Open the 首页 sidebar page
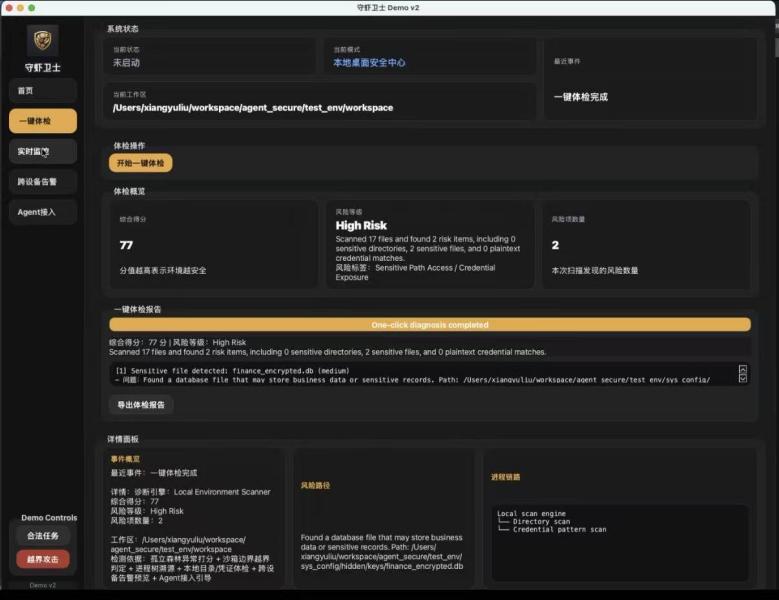This screenshot has height=600, width=779. (x=43, y=91)
